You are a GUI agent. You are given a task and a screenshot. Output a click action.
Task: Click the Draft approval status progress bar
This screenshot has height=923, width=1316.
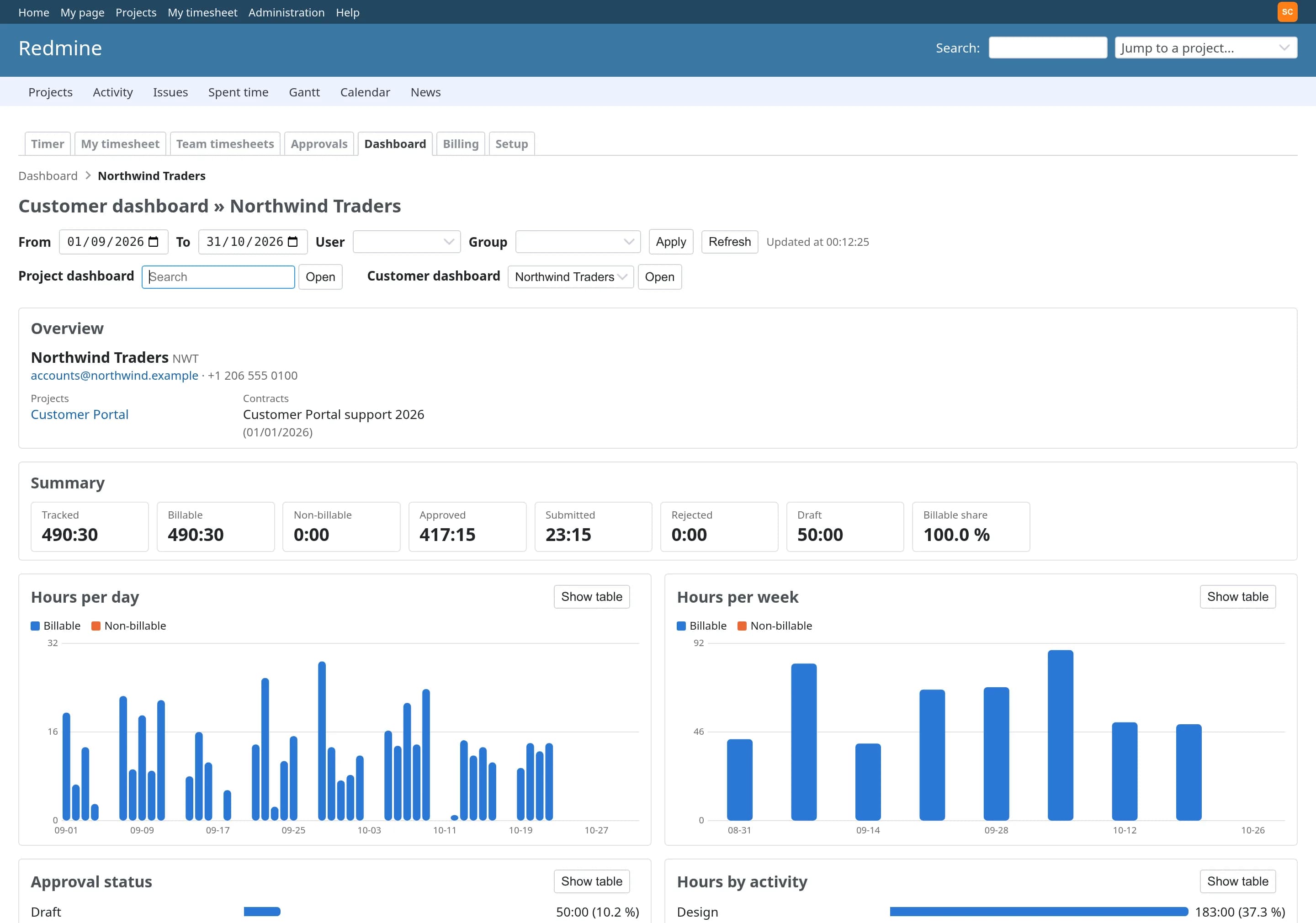click(262, 912)
